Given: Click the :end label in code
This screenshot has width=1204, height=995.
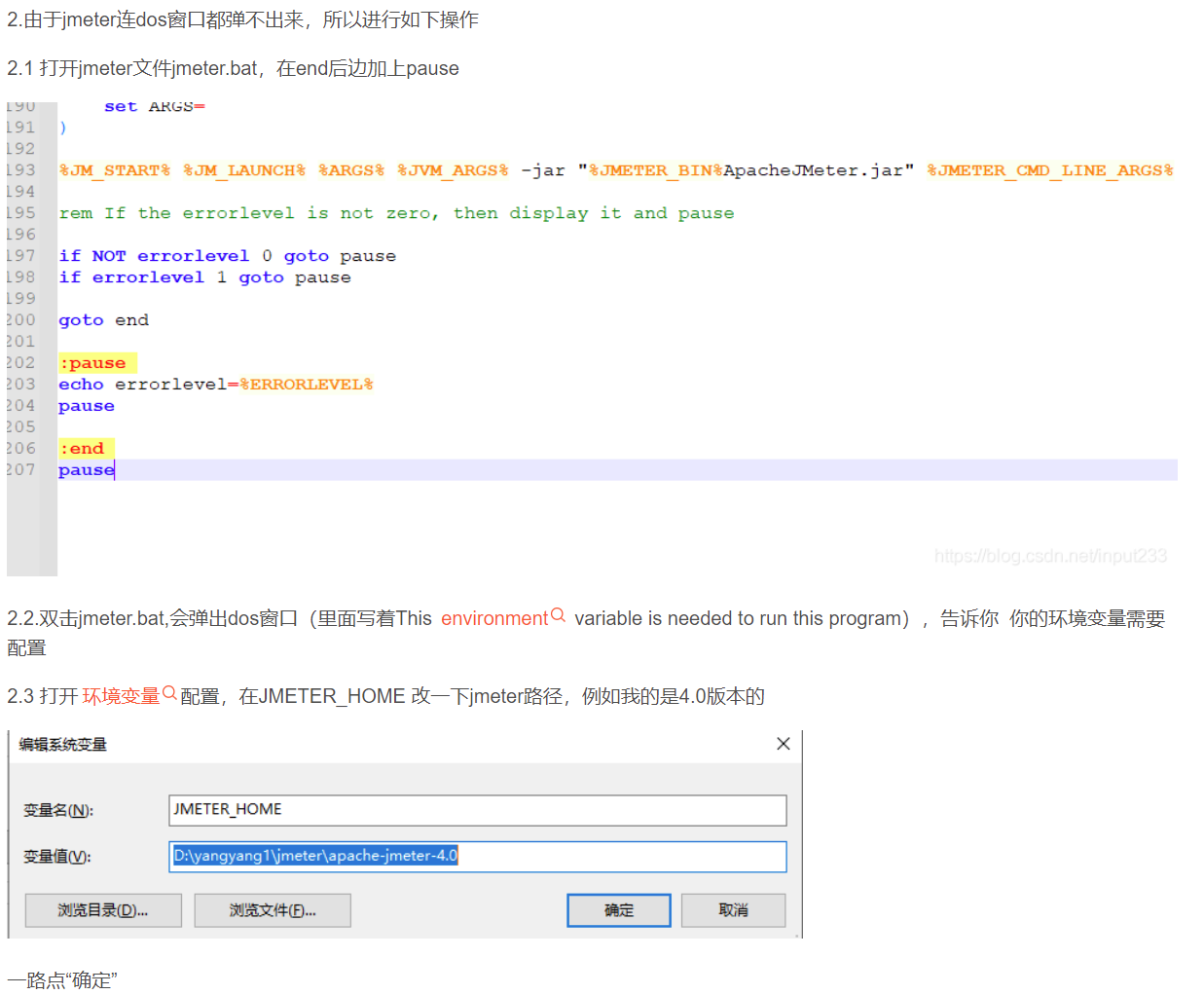Looking at the screenshot, I should click(83, 449).
